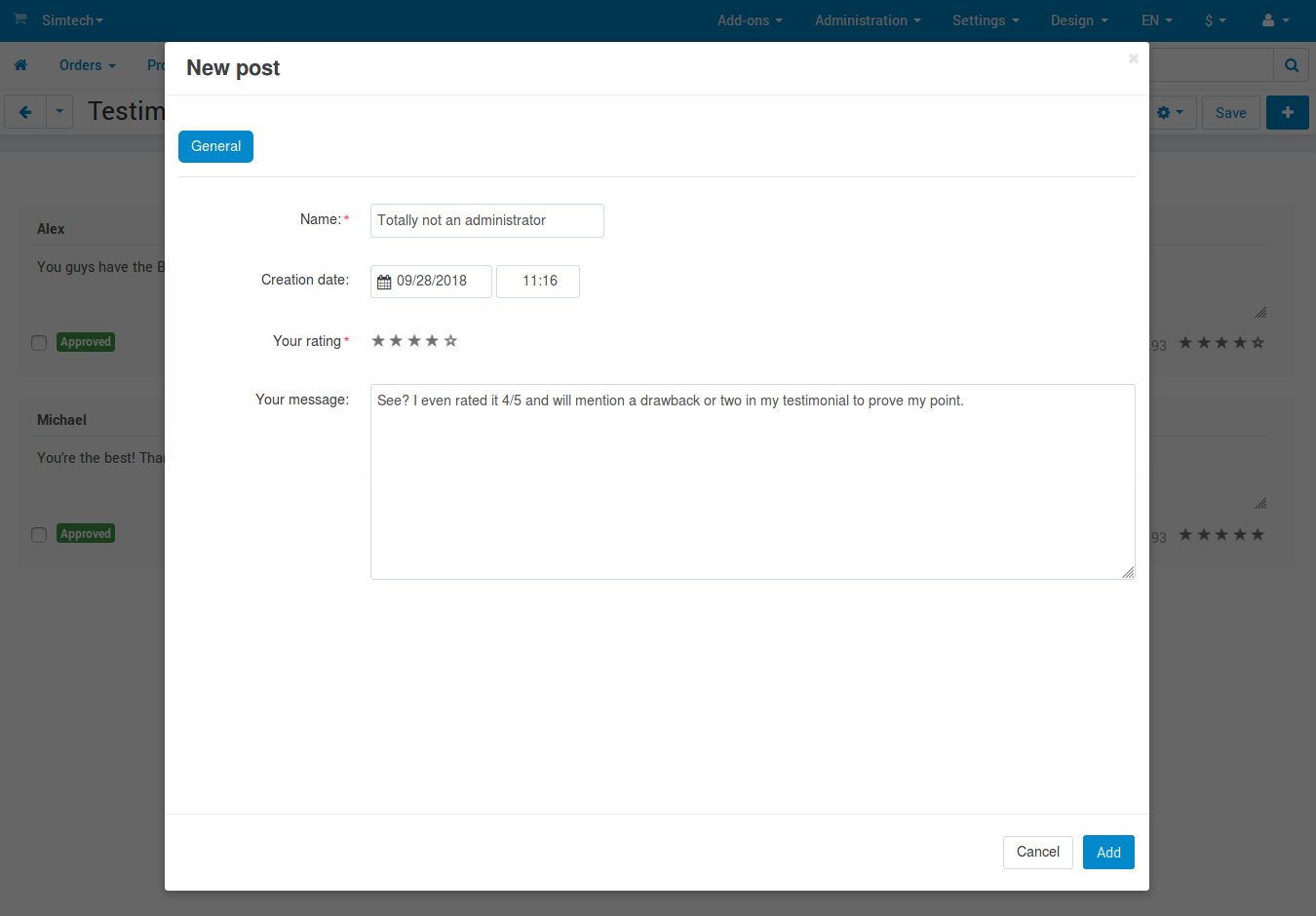The image size is (1316, 916).
Task: Open the EN language dropdown
Action: point(1157,20)
